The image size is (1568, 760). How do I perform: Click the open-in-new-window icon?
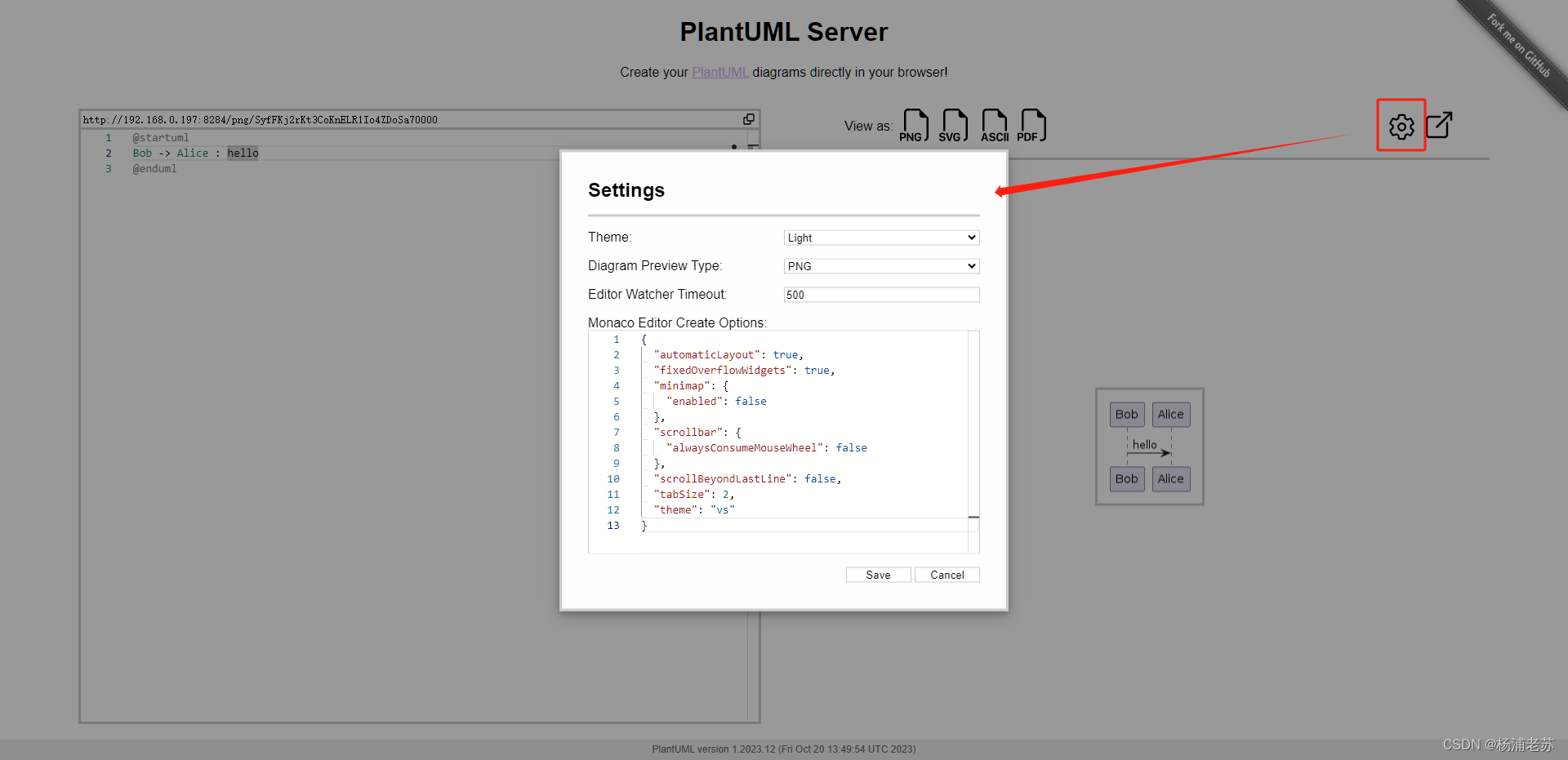pos(1439,125)
